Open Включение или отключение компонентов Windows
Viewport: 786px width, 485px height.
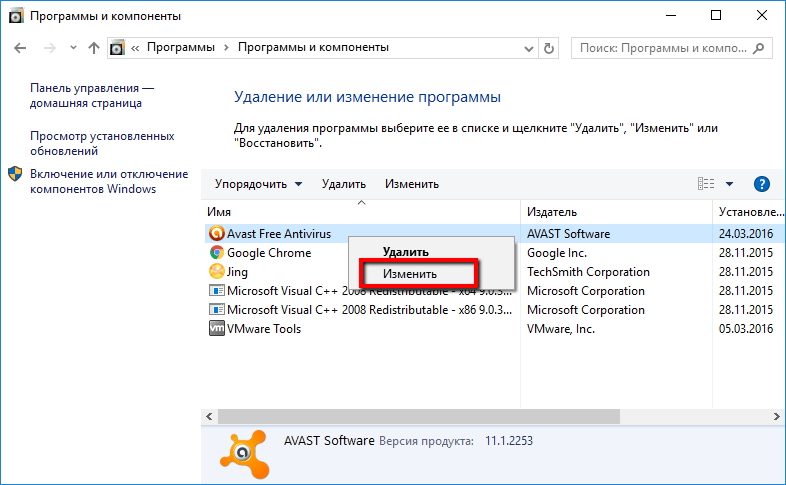pyautogui.click(x=109, y=181)
